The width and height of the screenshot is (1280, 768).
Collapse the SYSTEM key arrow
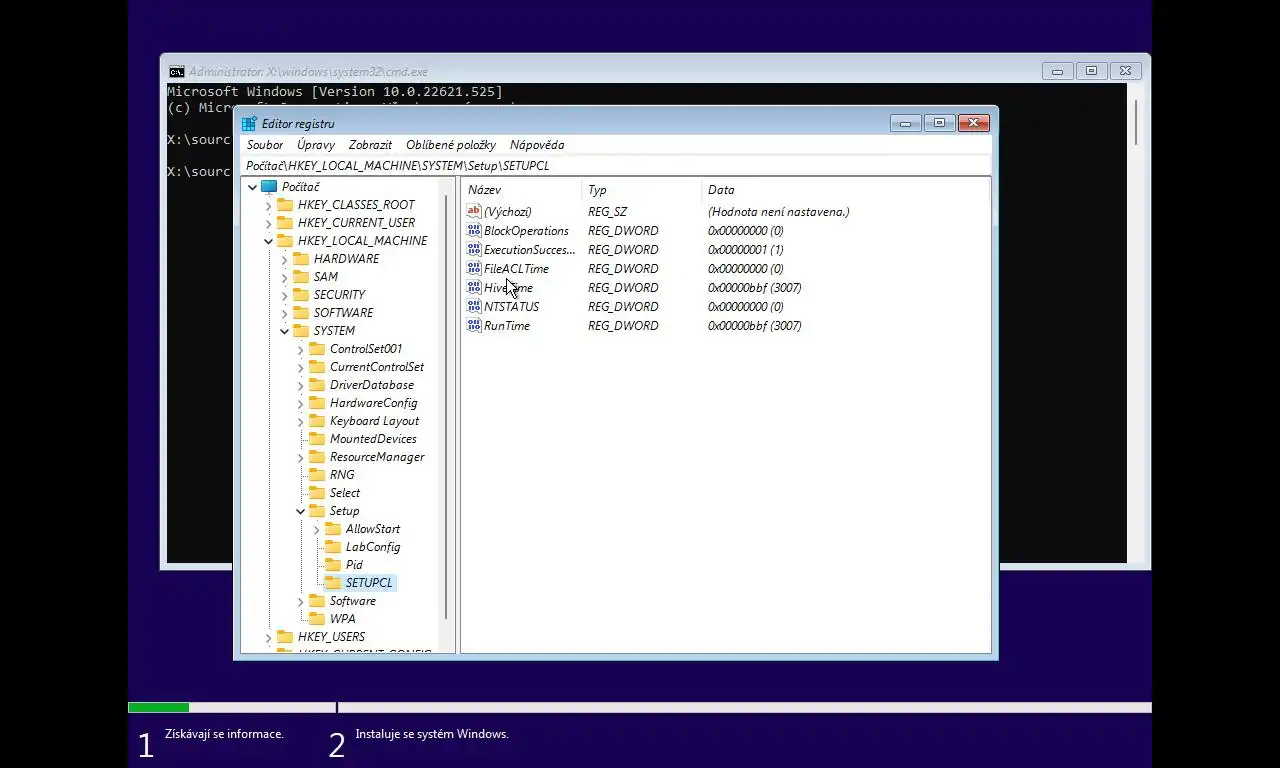(284, 331)
